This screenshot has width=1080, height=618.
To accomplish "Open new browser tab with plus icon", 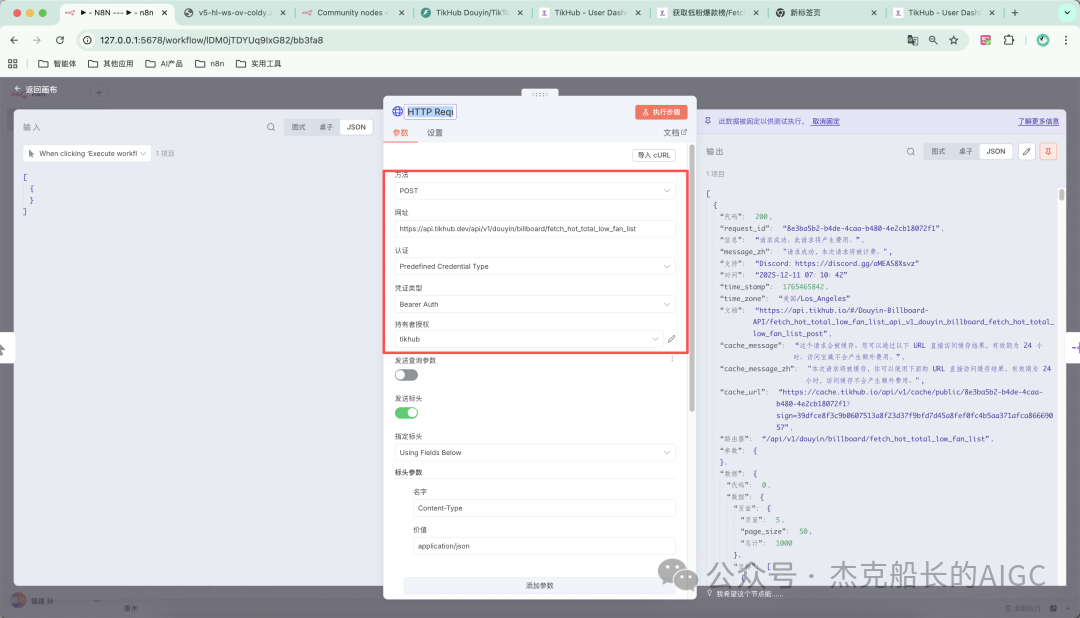I will 1015,12.
